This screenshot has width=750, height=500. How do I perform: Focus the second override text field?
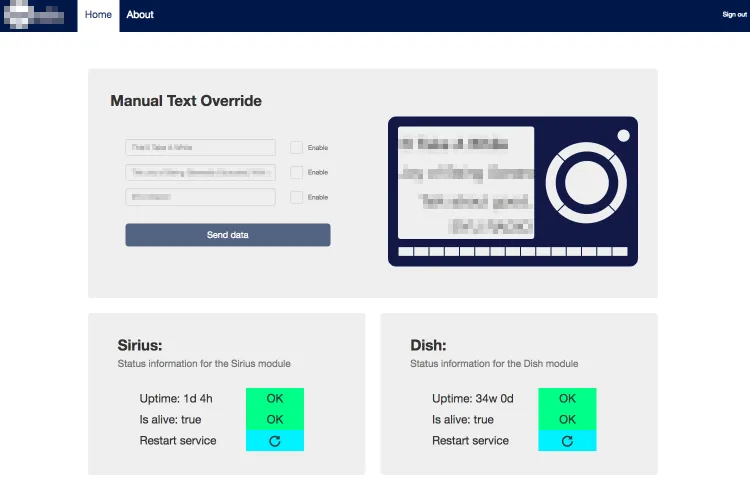click(x=200, y=172)
